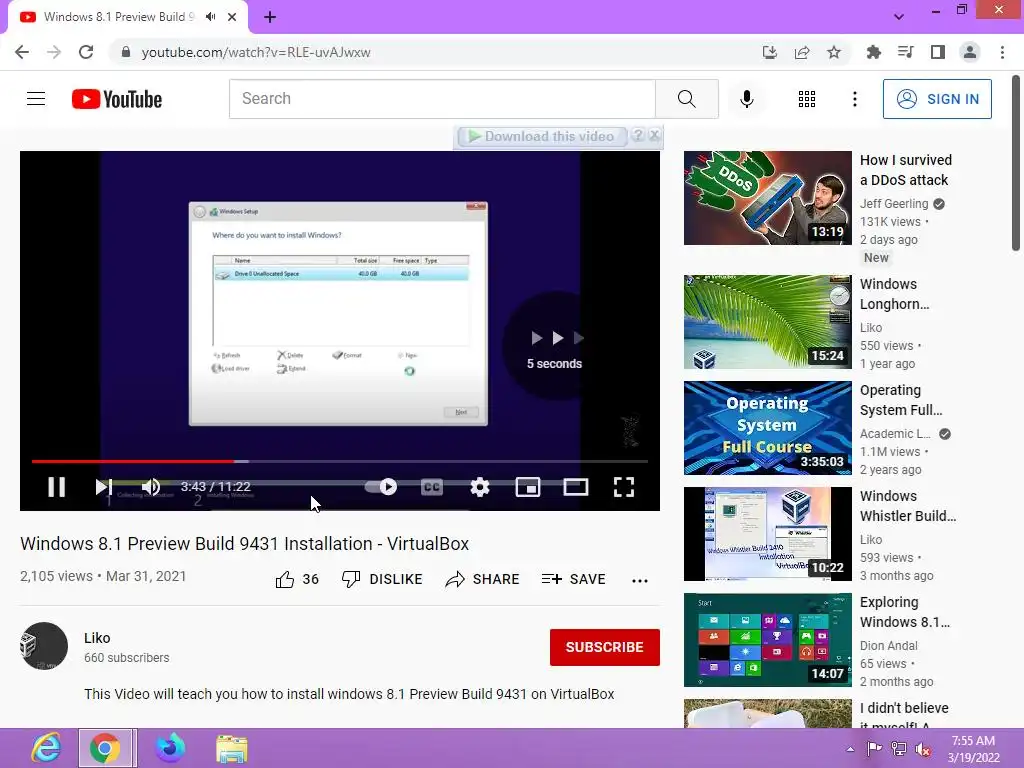Show hidden tray icons arrow

(850, 749)
